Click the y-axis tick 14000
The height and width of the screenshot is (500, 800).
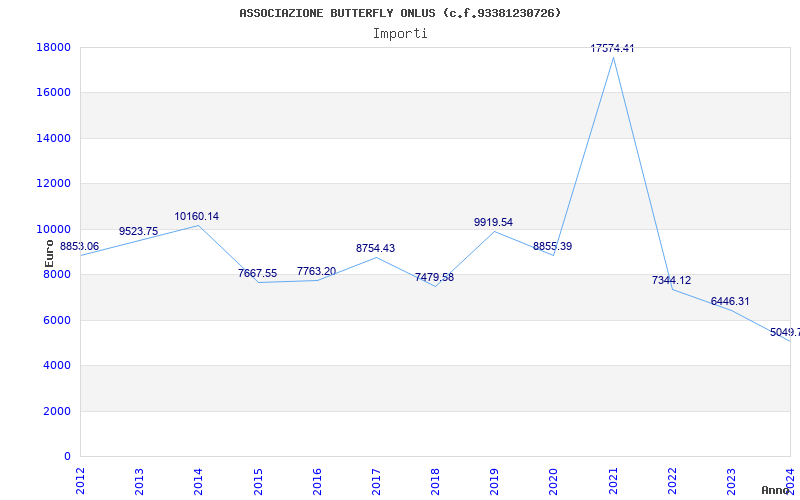point(54,138)
